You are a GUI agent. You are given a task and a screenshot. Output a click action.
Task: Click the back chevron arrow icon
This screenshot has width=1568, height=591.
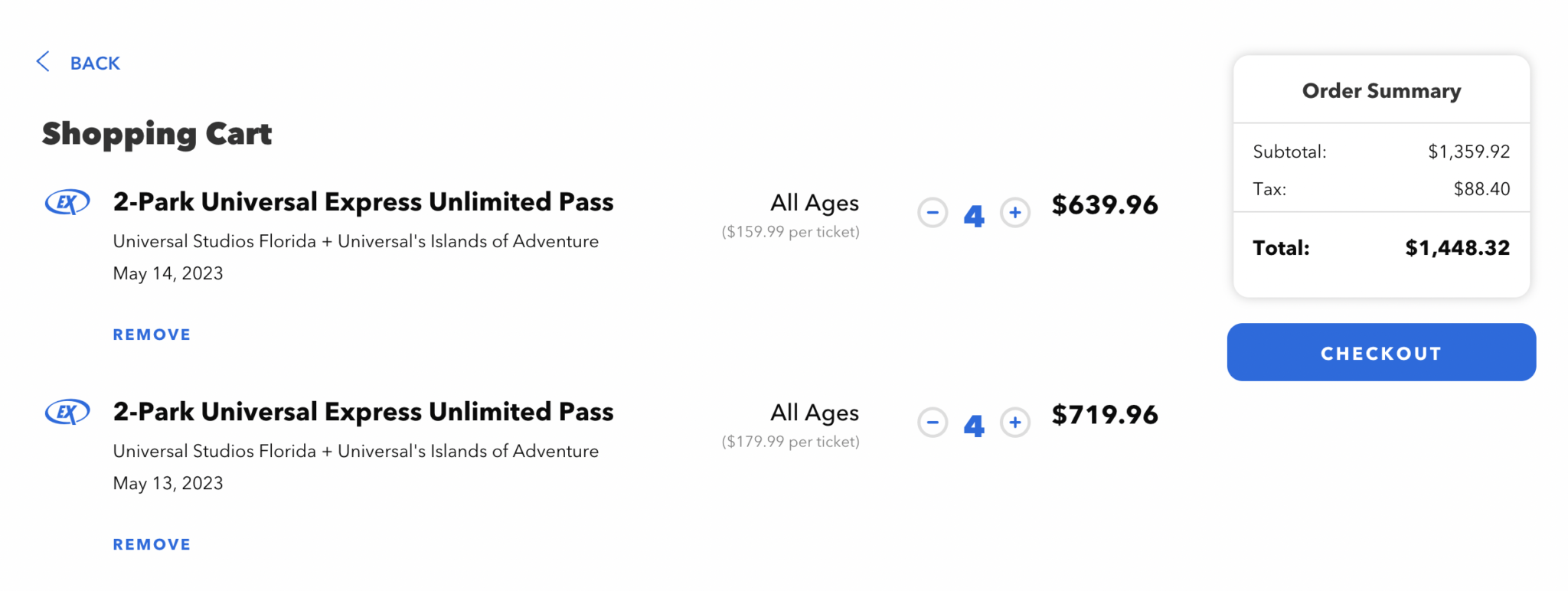click(43, 62)
